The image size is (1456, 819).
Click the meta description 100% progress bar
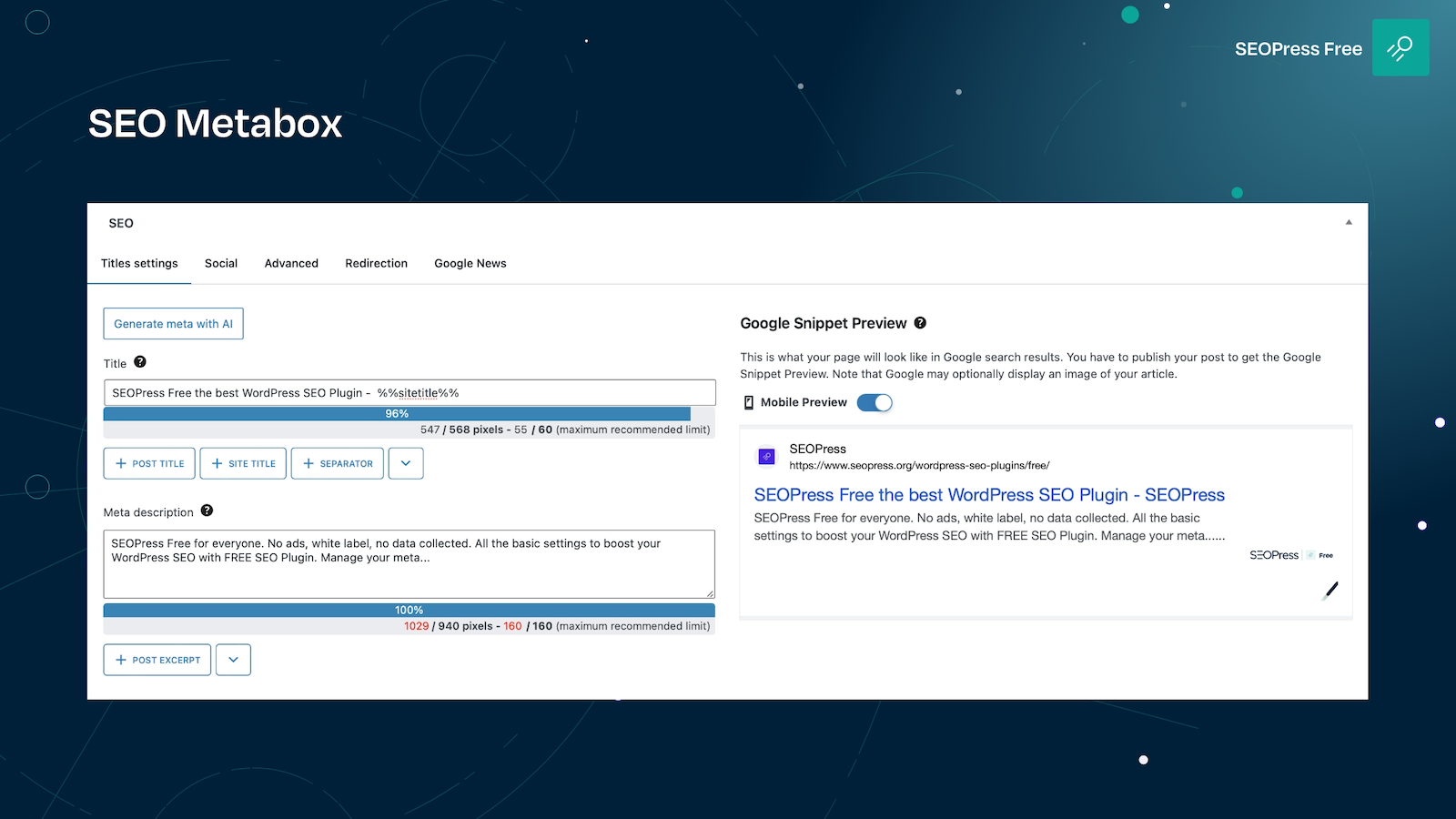pyautogui.click(x=409, y=610)
